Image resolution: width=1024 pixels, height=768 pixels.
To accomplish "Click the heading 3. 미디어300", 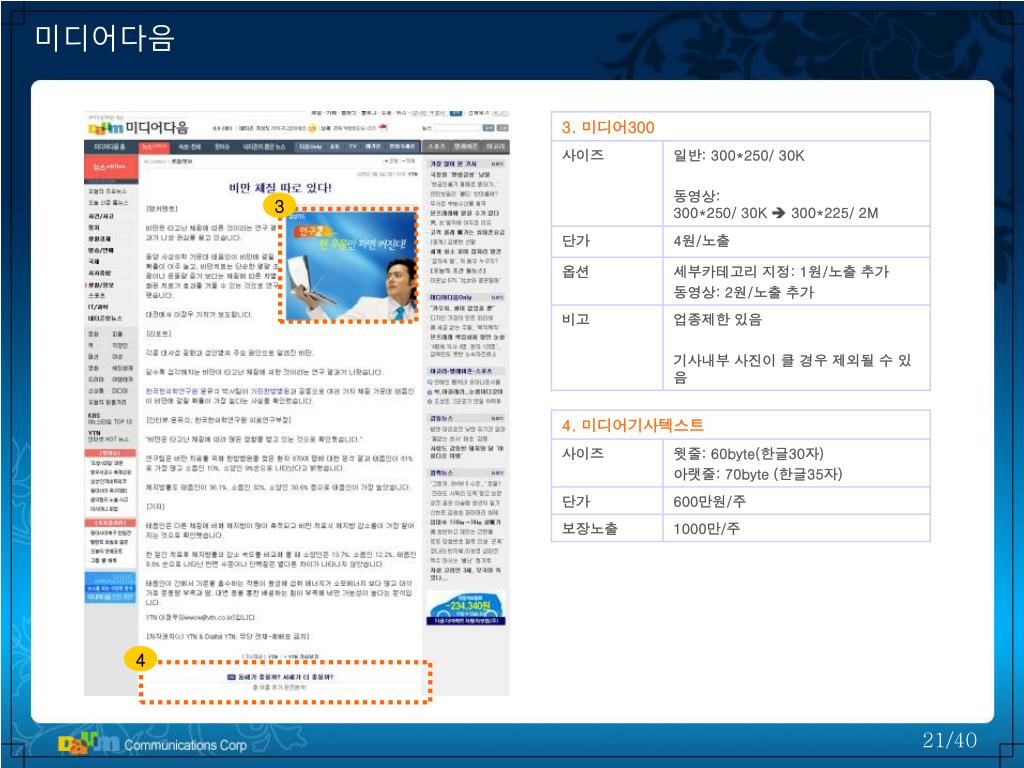I will tap(608, 127).
